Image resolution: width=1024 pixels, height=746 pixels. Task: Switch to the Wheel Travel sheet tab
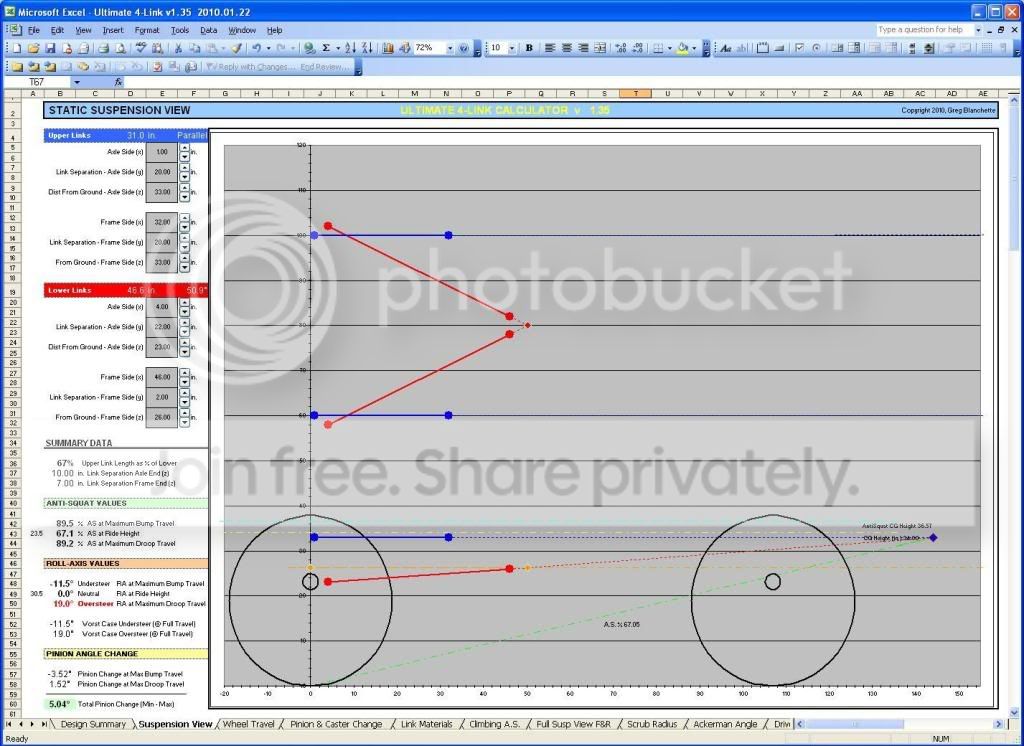point(249,724)
